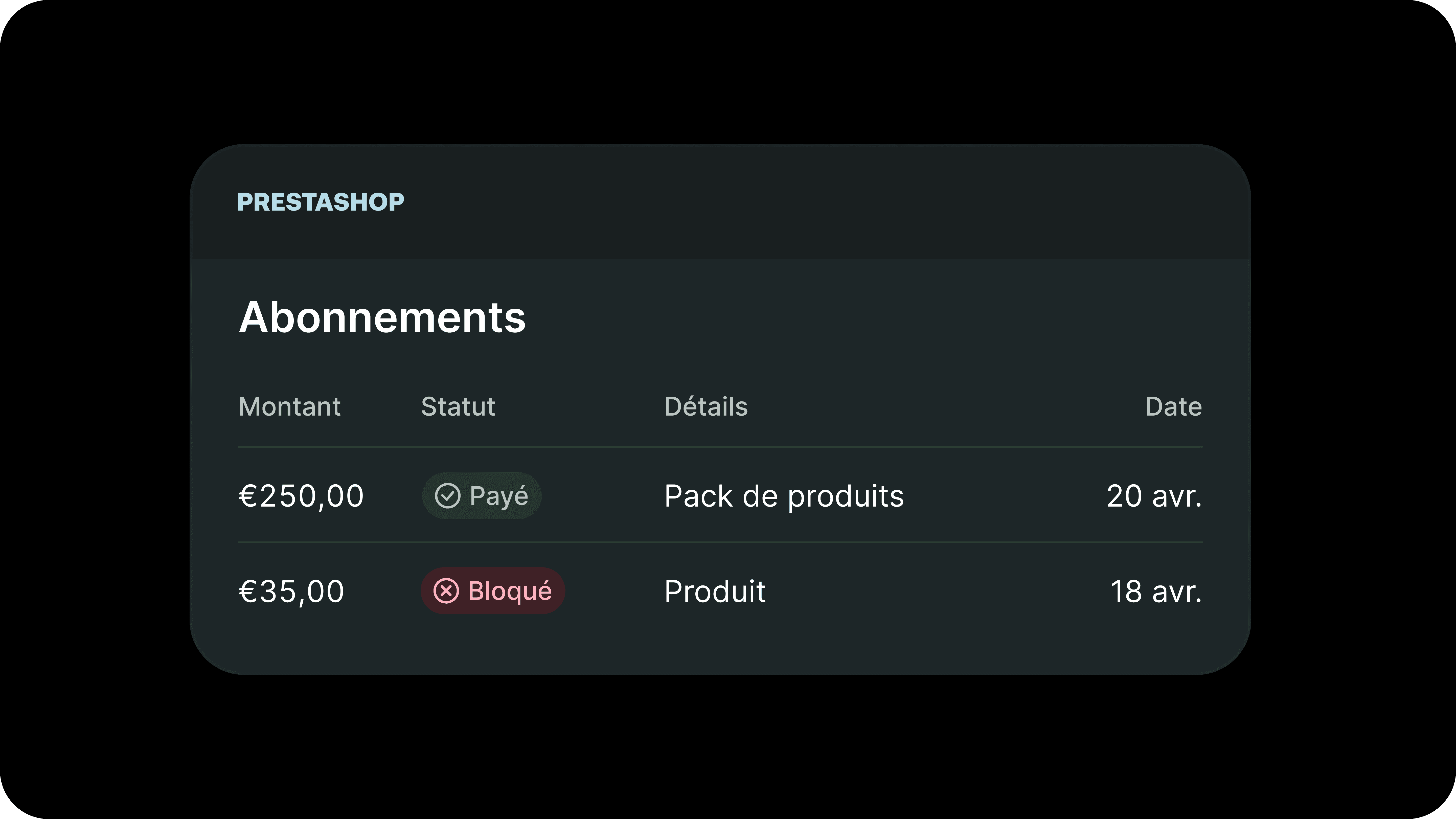
Task: Select the Payé status badge
Action: coord(482,496)
